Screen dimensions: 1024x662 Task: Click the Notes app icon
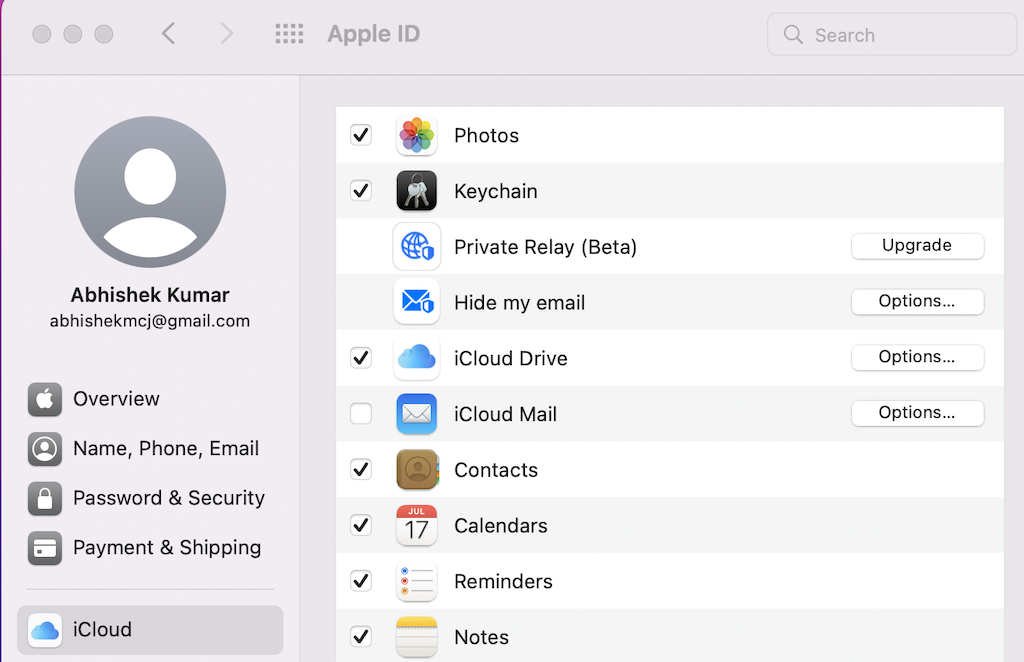pyautogui.click(x=417, y=637)
